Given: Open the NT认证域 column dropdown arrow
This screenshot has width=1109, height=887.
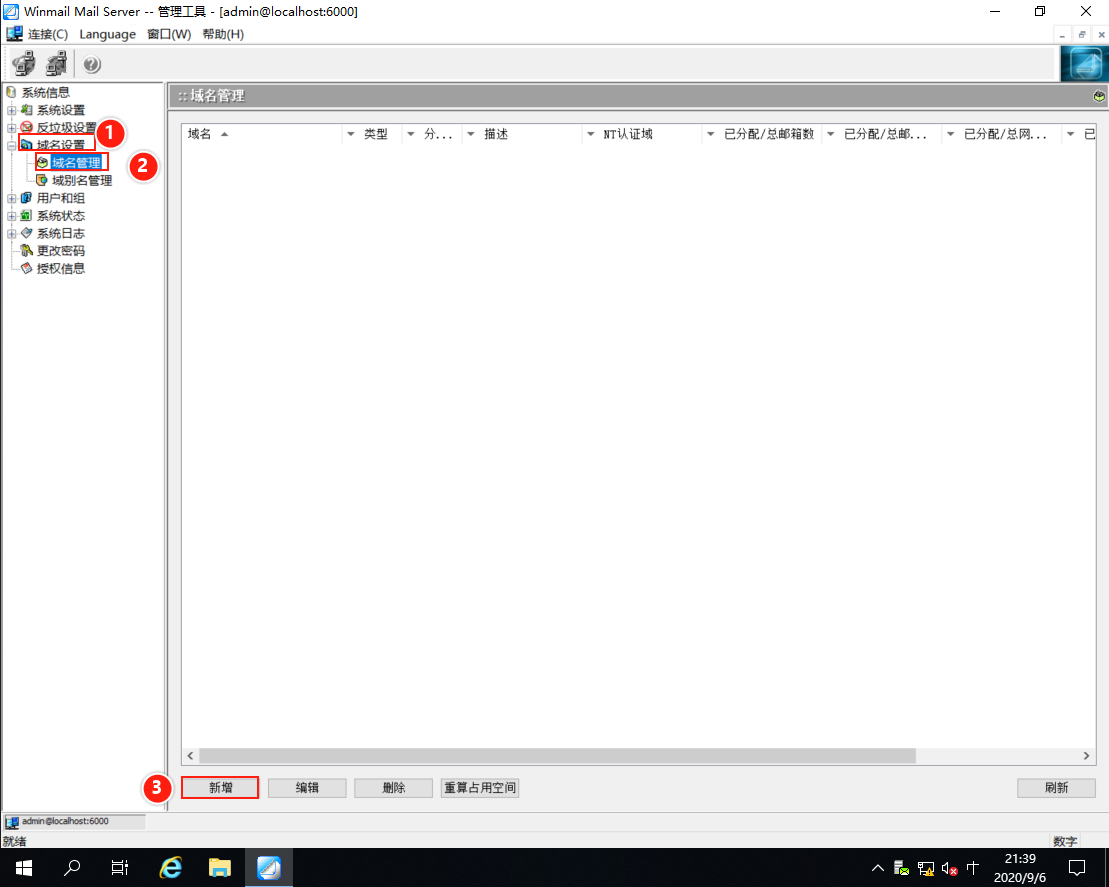Looking at the screenshot, I should pos(710,134).
